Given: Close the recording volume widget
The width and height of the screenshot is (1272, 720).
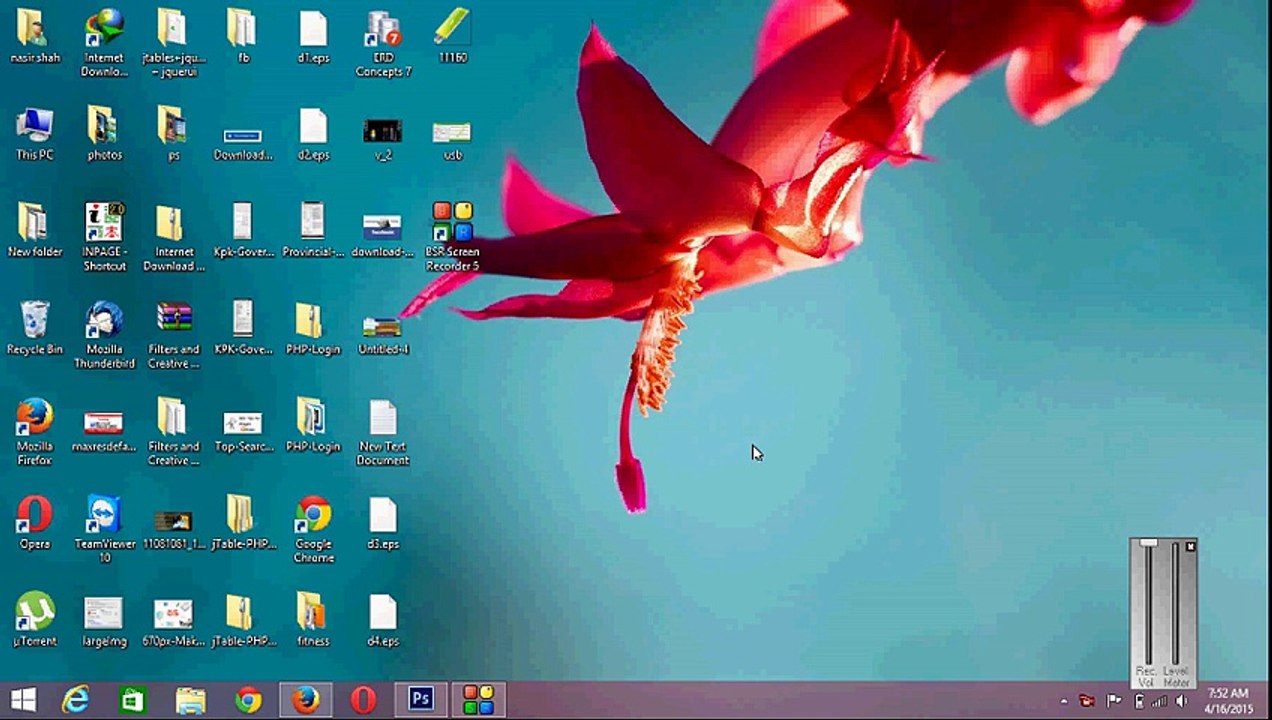Looking at the screenshot, I should [x=1190, y=546].
